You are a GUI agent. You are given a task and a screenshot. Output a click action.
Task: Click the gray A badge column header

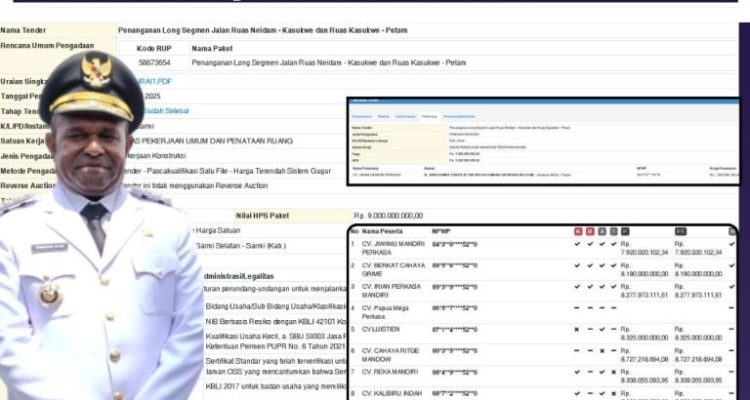(602, 232)
